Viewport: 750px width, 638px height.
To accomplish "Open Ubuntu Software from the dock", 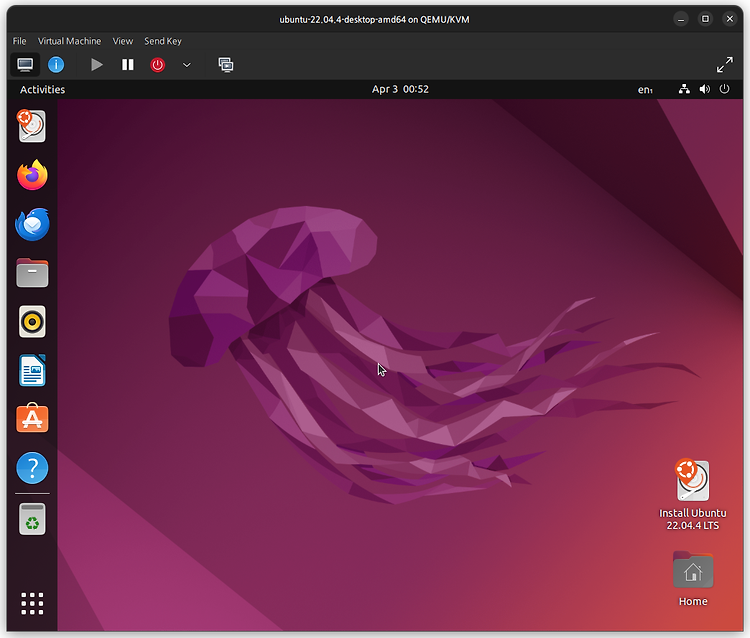I will 32,418.
